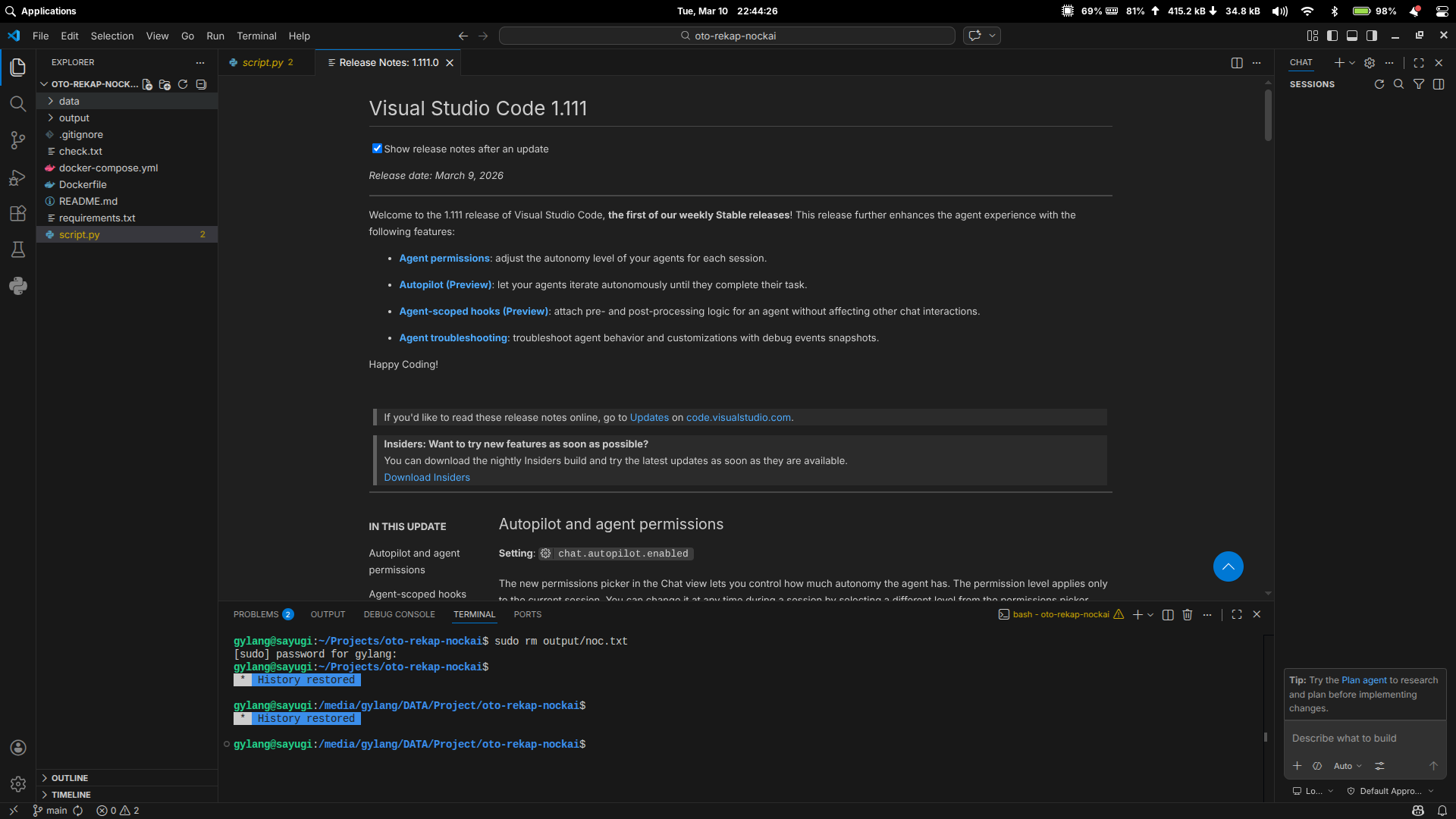This screenshot has height=819, width=1456.
Task: Switch to the PROBLEMS panel tab
Action: tap(256, 614)
